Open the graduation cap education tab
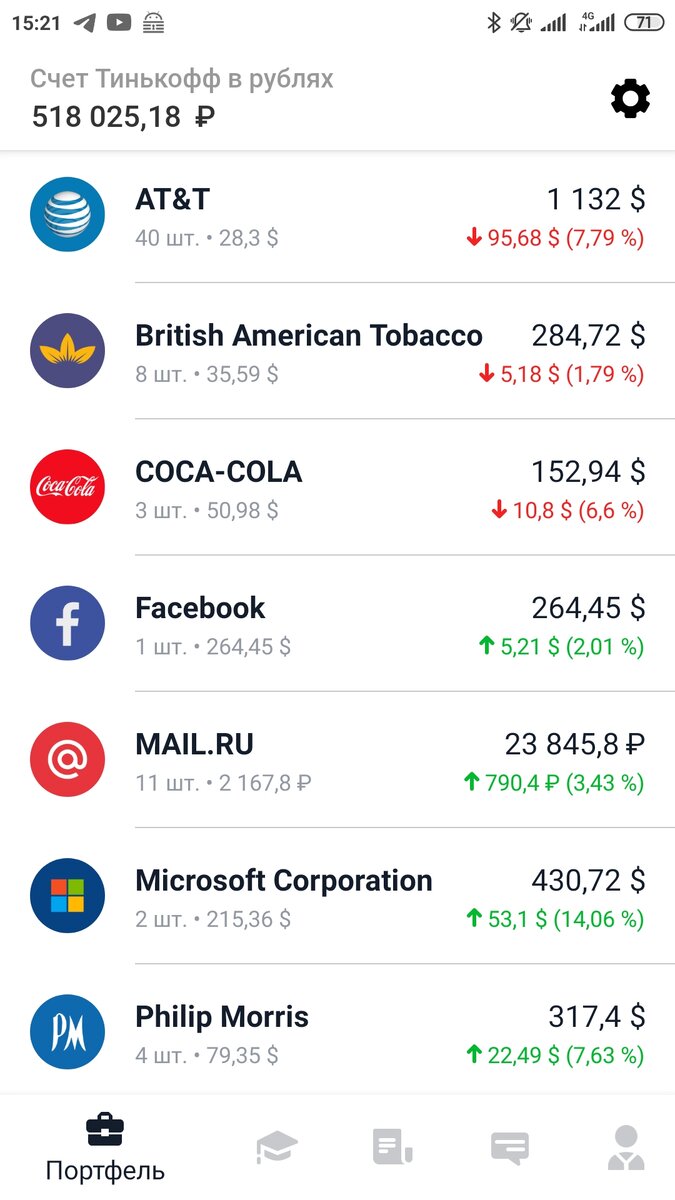The width and height of the screenshot is (675, 1200). click(x=277, y=1147)
